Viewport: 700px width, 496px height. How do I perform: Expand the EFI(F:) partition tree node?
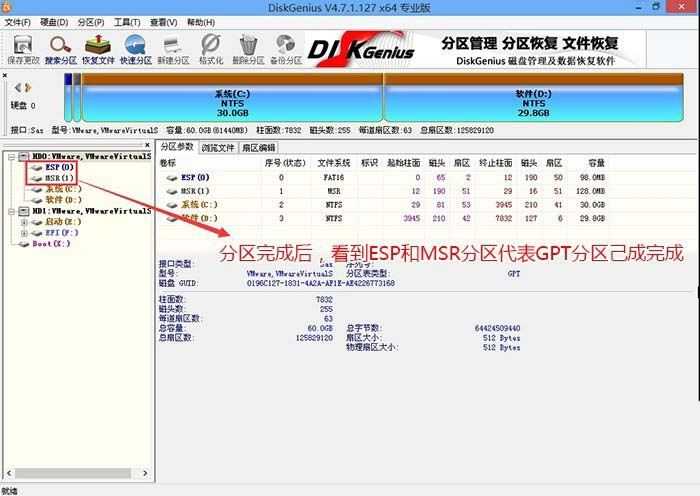[24, 233]
